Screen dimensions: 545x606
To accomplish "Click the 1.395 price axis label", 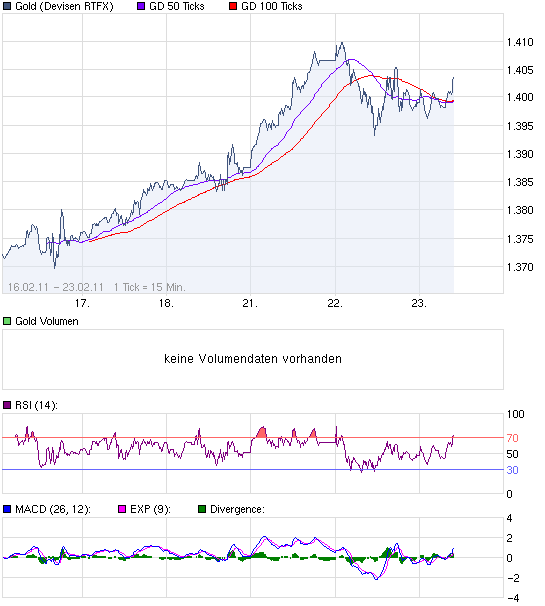I will (x=520, y=126).
